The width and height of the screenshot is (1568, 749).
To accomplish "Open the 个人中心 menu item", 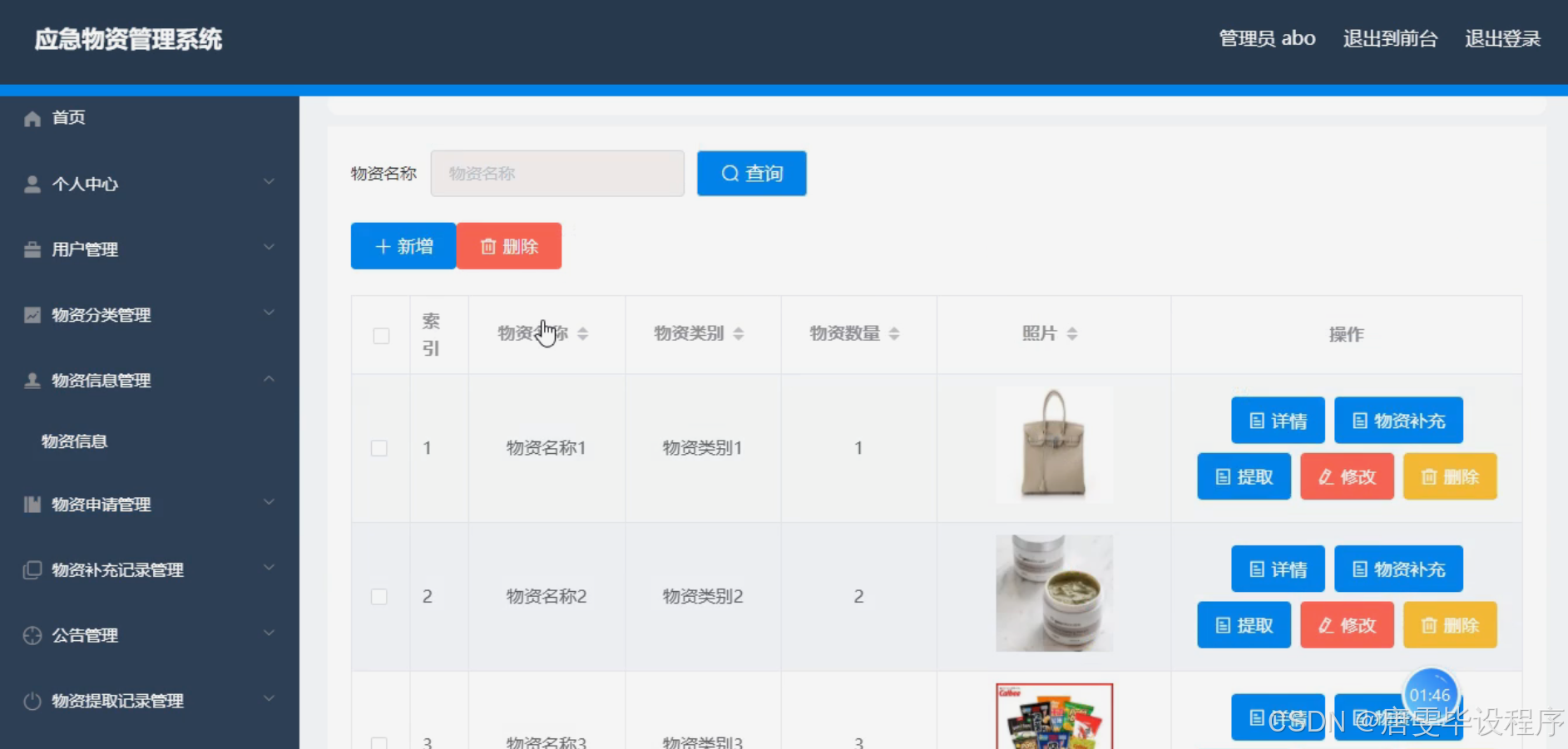I will (x=150, y=184).
